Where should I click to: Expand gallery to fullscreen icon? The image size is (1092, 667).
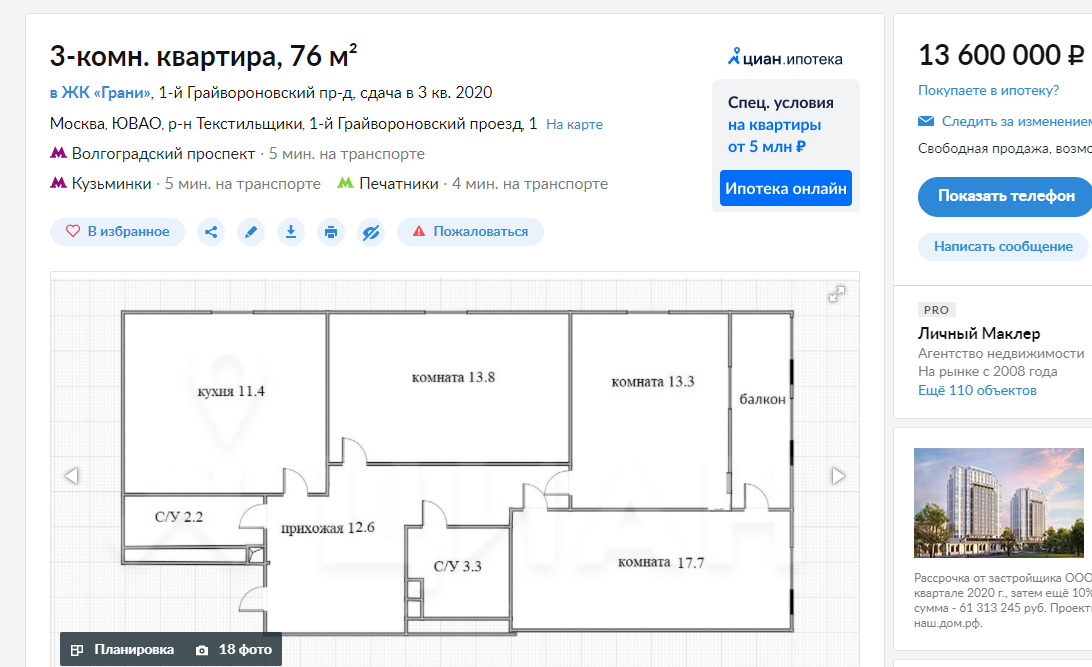tap(836, 294)
